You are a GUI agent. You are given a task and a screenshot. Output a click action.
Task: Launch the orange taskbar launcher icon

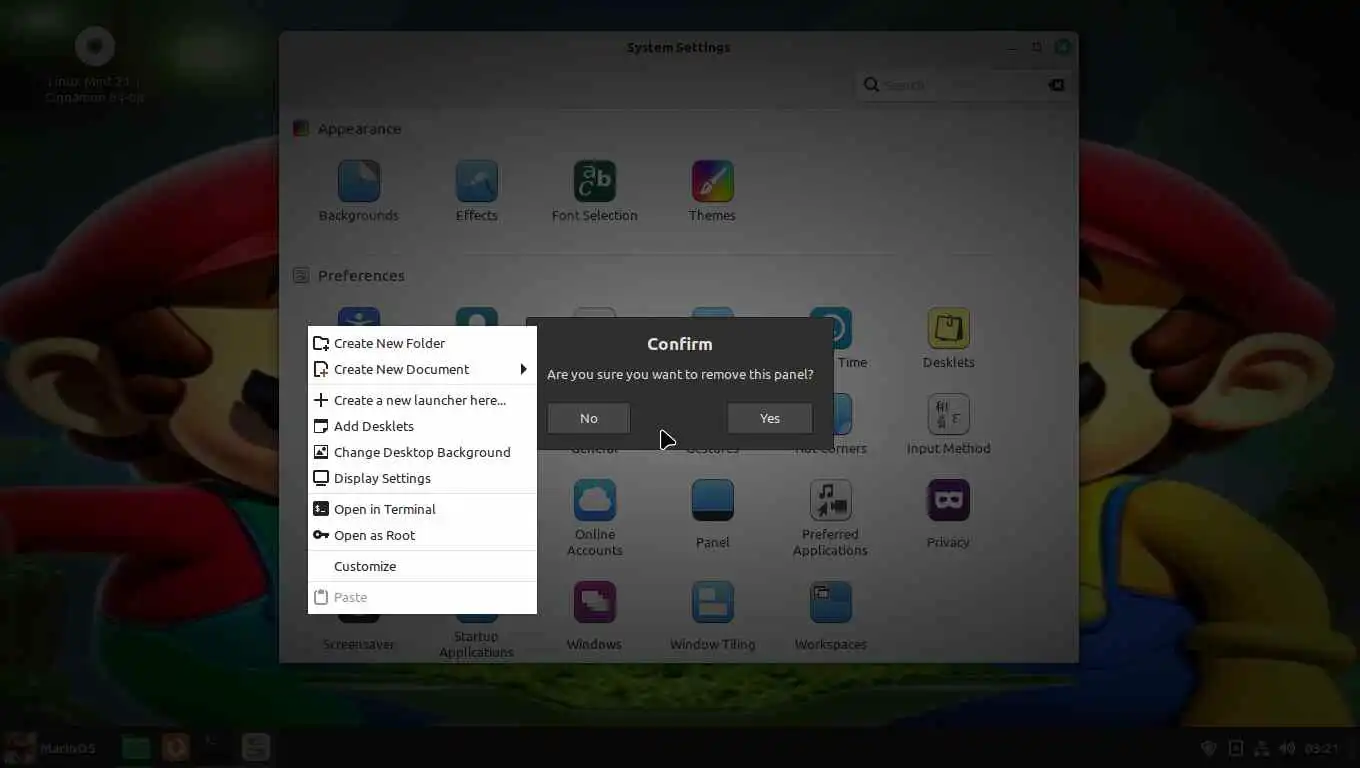point(175,747)
